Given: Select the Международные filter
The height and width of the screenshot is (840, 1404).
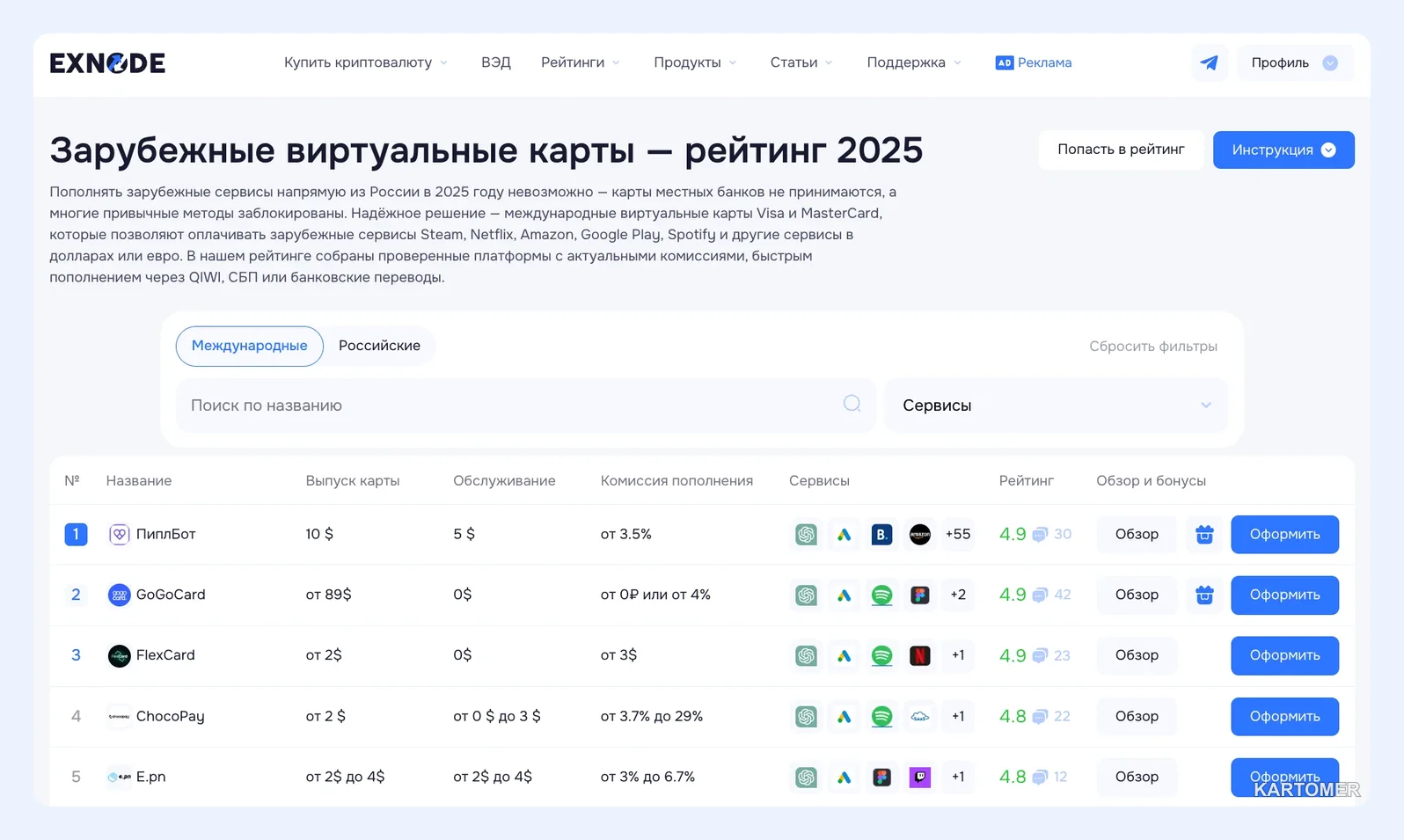Looking at the screenshot, I should (250, 346).
